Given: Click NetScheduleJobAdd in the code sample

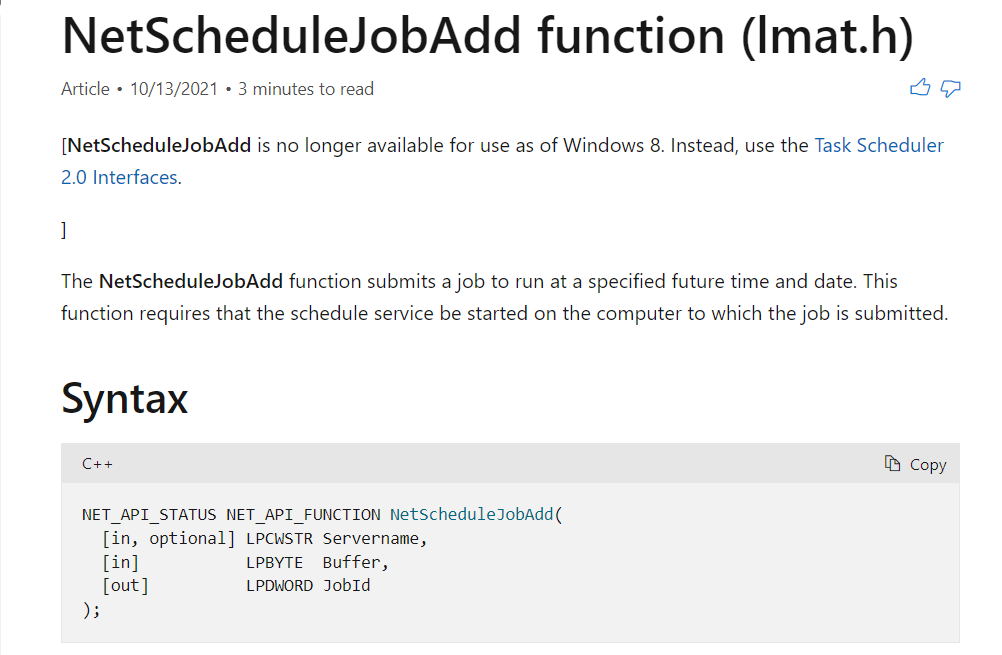Looking at the screenshot, I should 472,514.
